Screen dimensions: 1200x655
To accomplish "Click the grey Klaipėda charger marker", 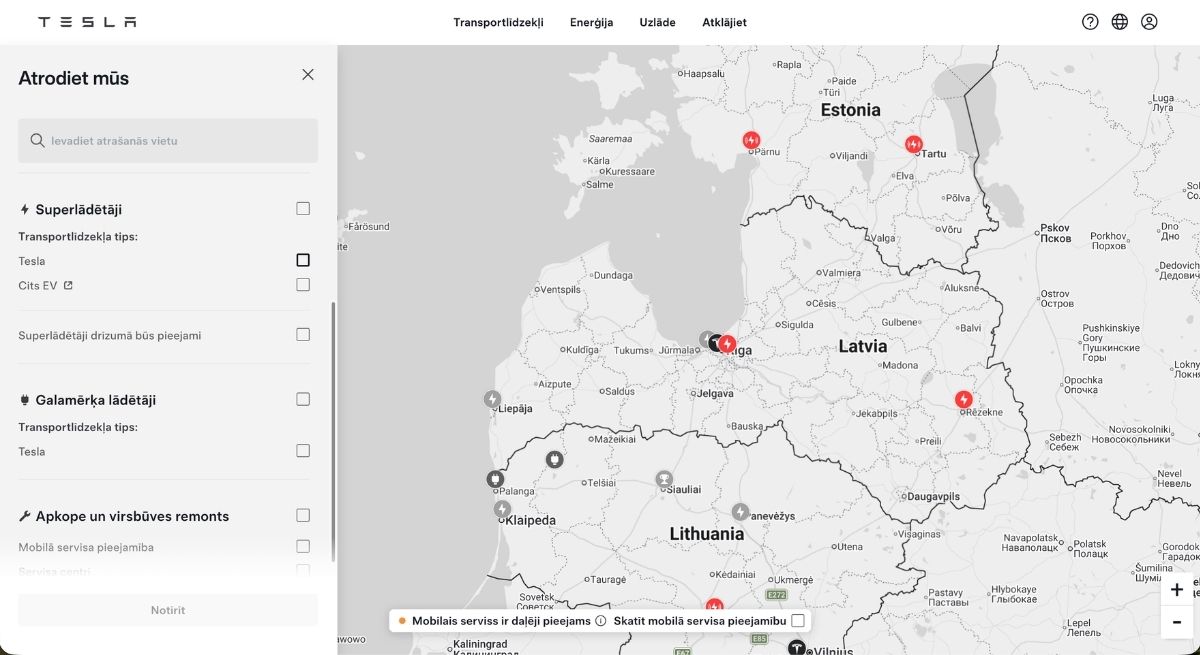I will (x=502, y=509).
